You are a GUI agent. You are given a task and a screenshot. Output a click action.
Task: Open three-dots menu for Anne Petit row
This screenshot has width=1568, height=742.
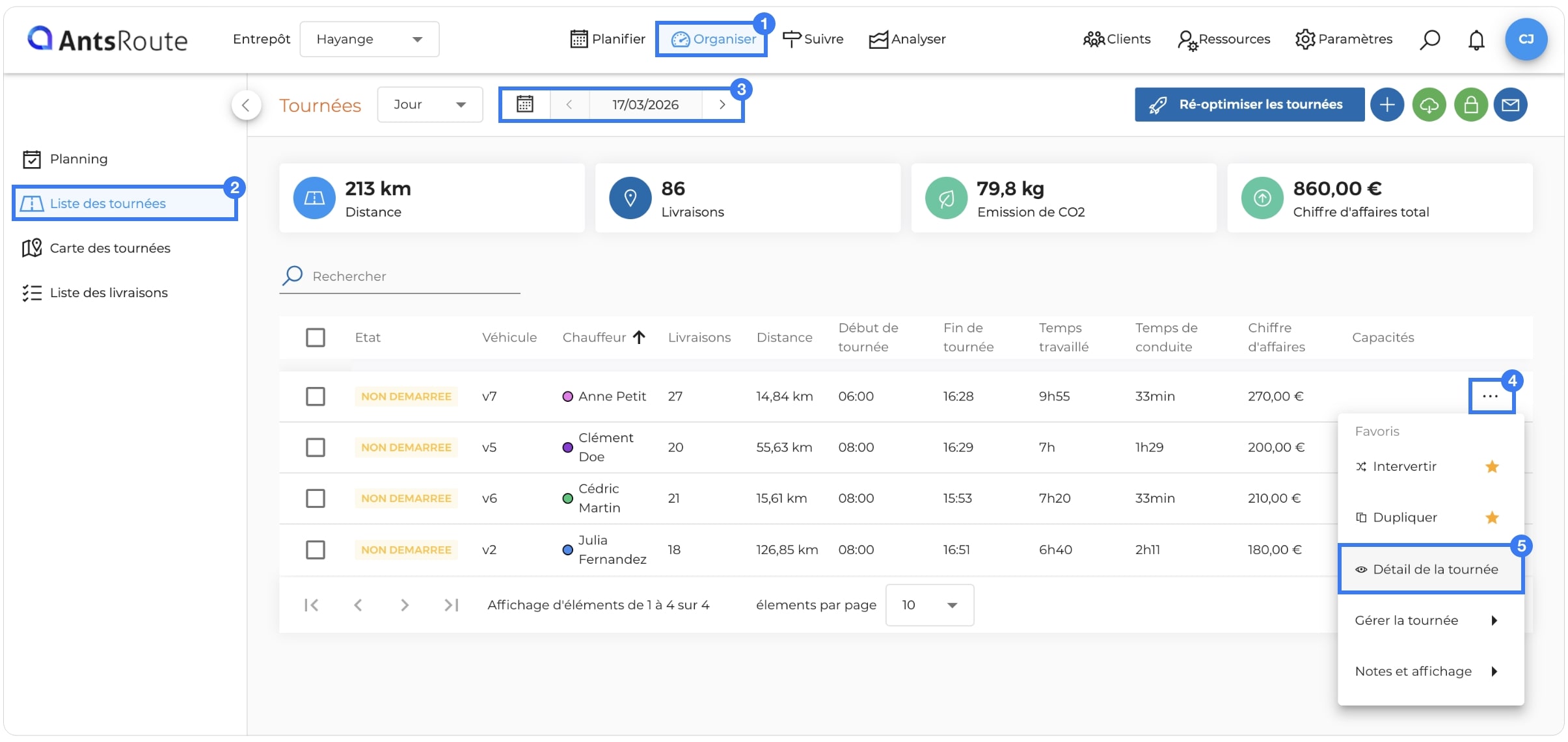[x=1490, y=396]
